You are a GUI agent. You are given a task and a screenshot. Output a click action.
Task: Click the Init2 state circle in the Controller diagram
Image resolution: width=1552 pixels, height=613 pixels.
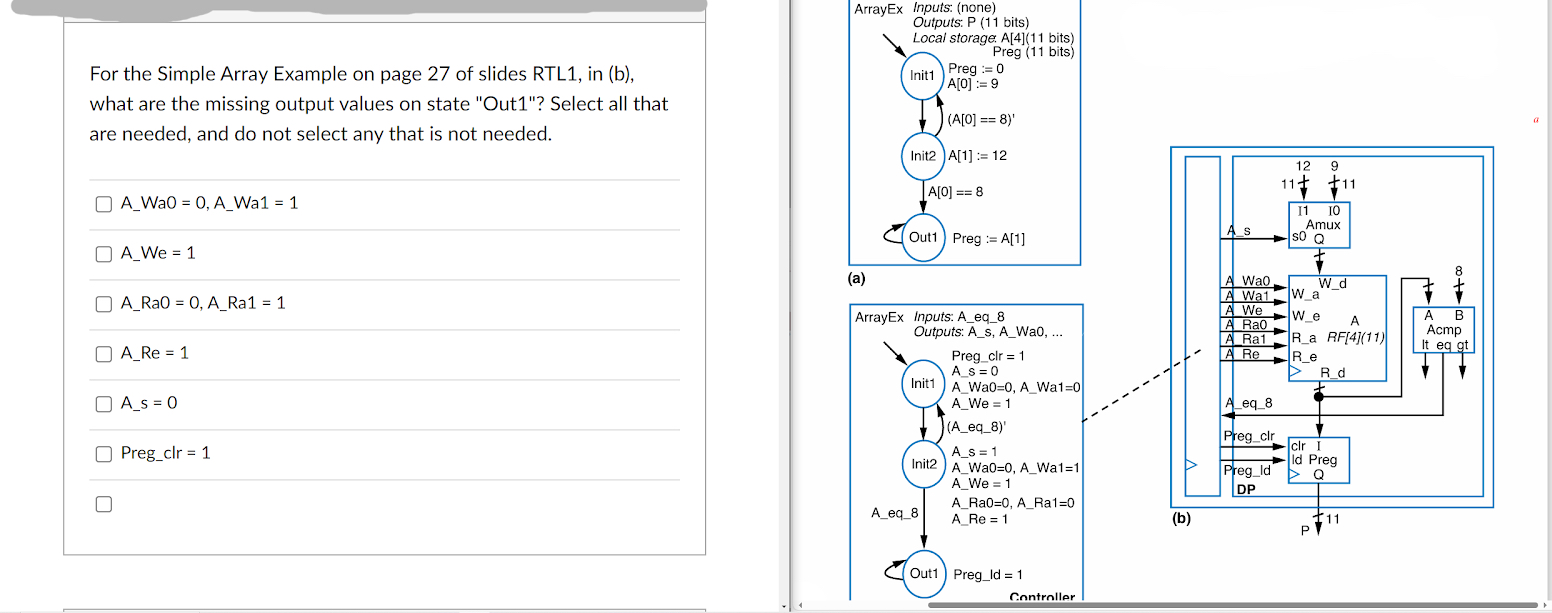tap(923, 465)
